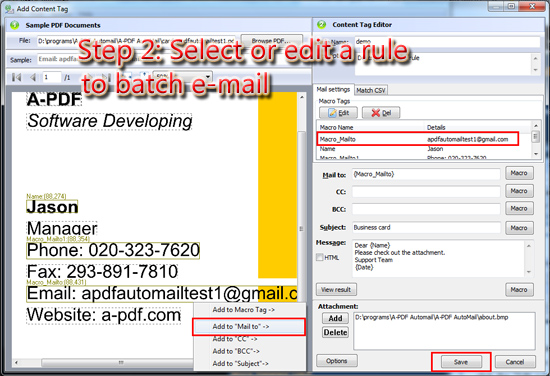The width and height of the screenshot is (550, 376).
Task: Expand the Add to Macro Tag submenu
Action: (243, 310)
